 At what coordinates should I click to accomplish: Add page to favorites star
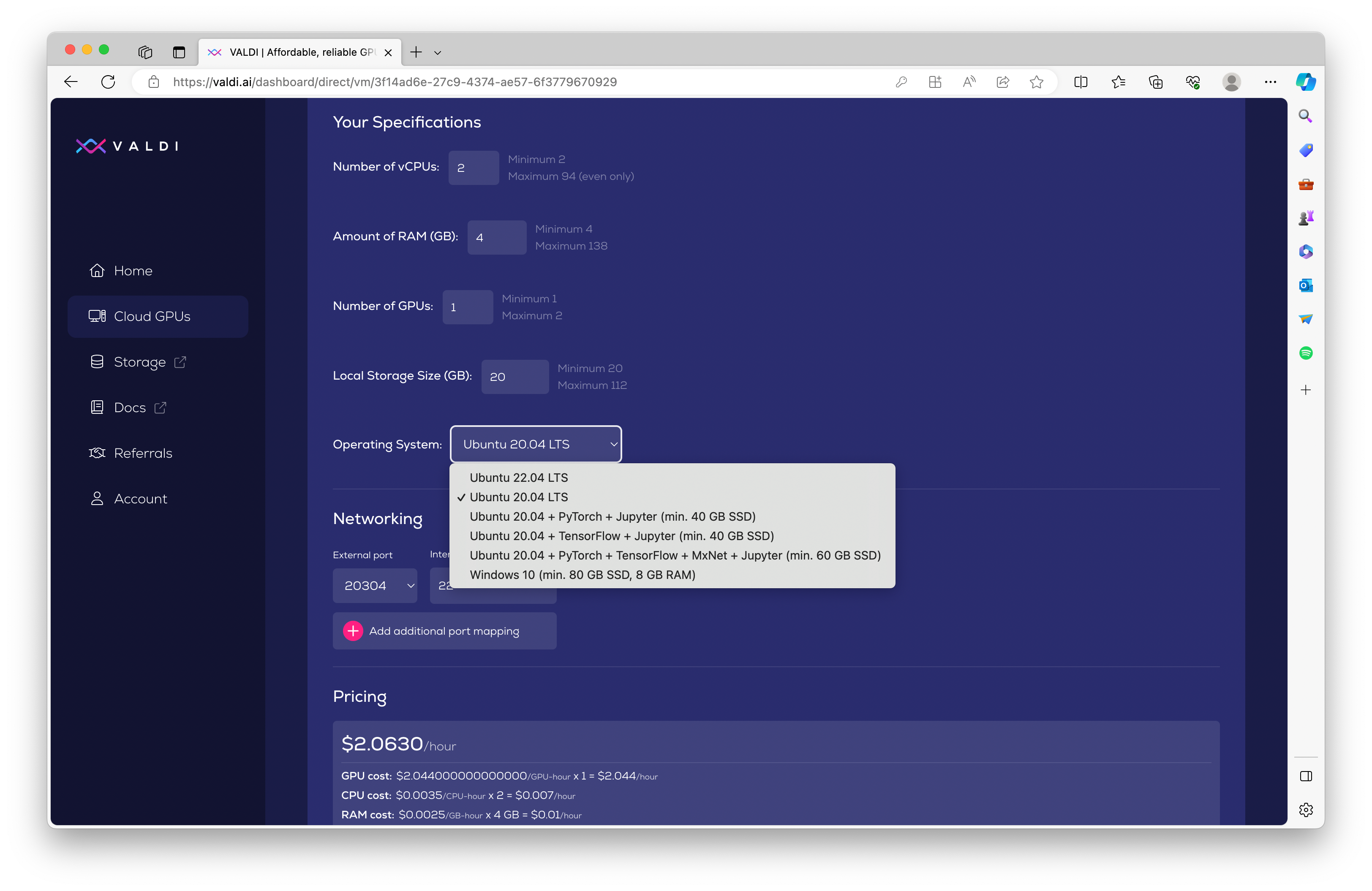point(1037,82)
